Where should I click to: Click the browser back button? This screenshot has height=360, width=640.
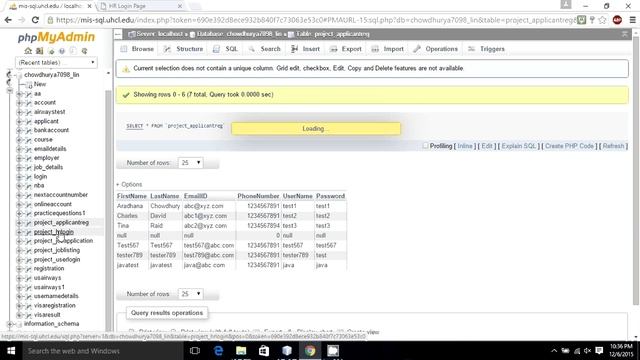click(x=8, y=20)
